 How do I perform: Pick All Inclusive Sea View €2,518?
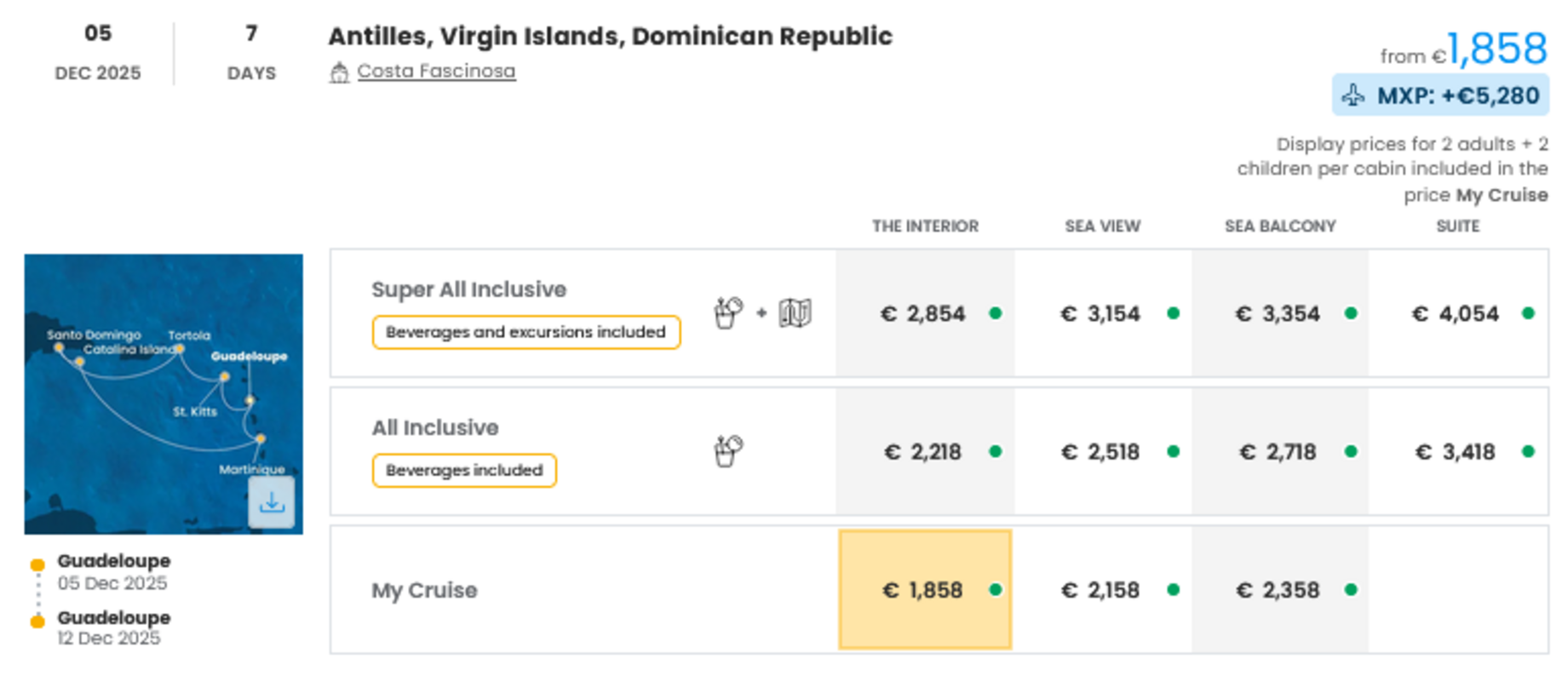(x=1102, y=452)
